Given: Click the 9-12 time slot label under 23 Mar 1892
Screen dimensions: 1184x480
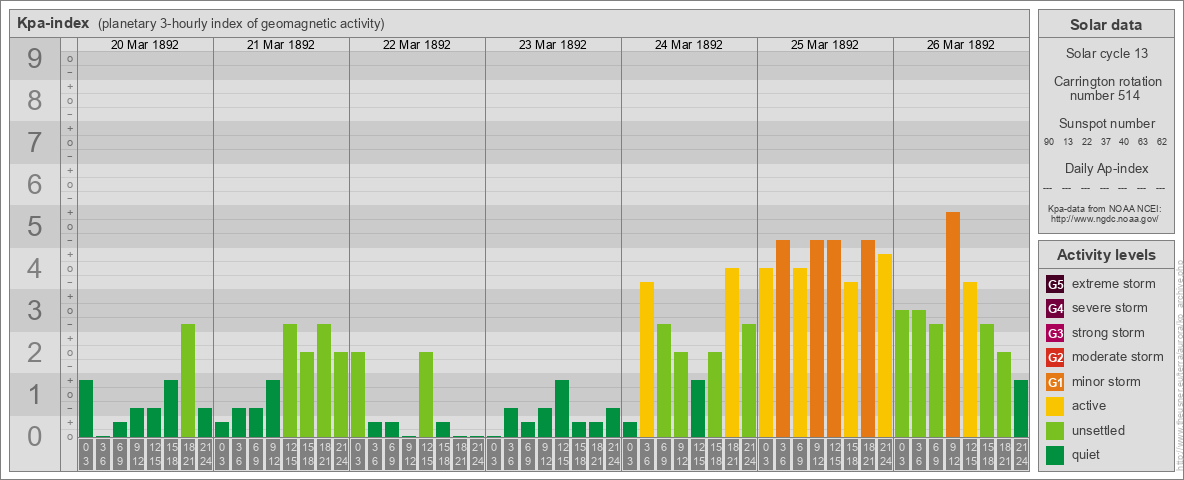Looking at the screenshot, I should (x=545, y=454).
